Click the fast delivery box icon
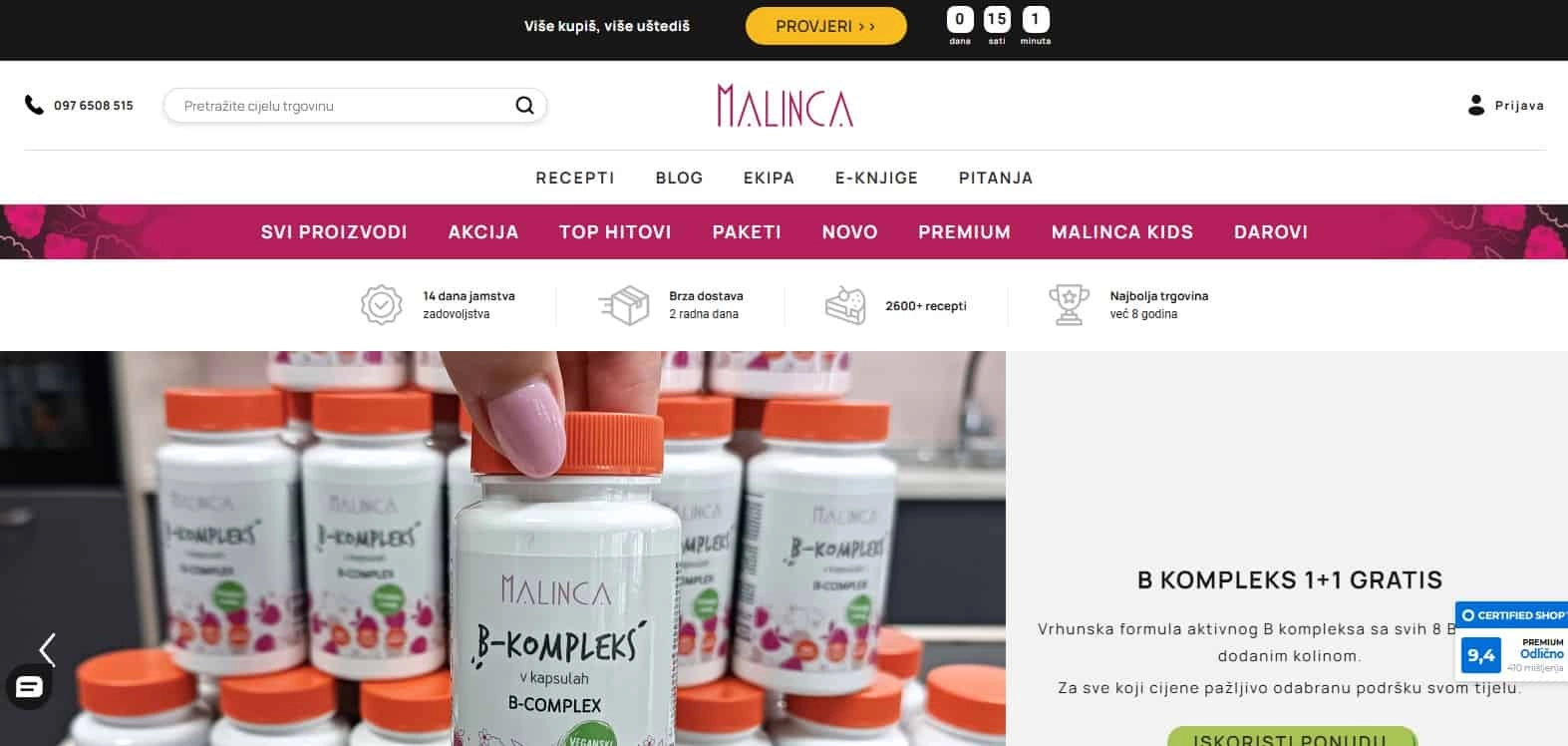1568x746 pixels. click(625, 305)
